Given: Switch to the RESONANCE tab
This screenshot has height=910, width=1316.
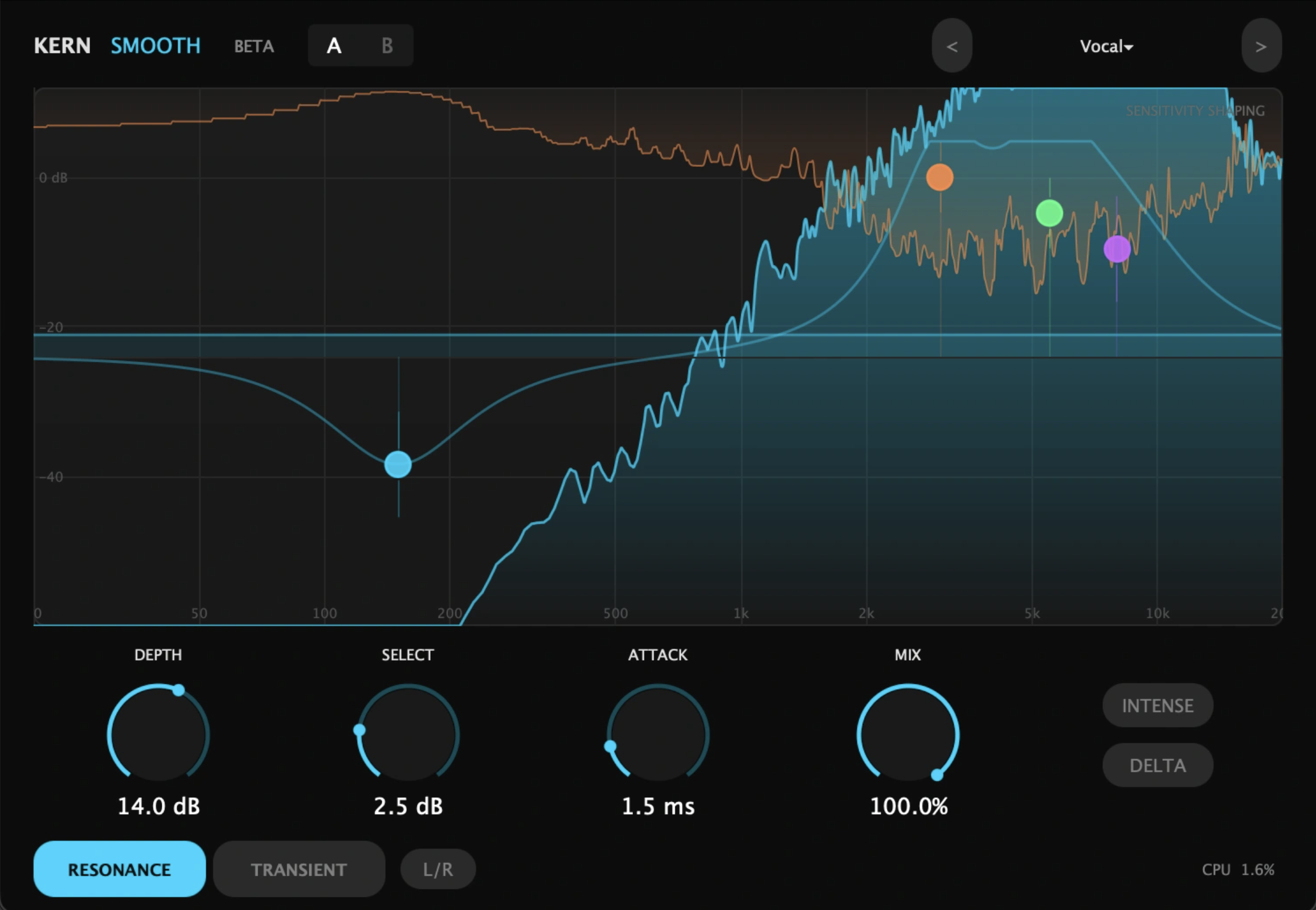Looking at the screenshot, I should click(119, 869).
